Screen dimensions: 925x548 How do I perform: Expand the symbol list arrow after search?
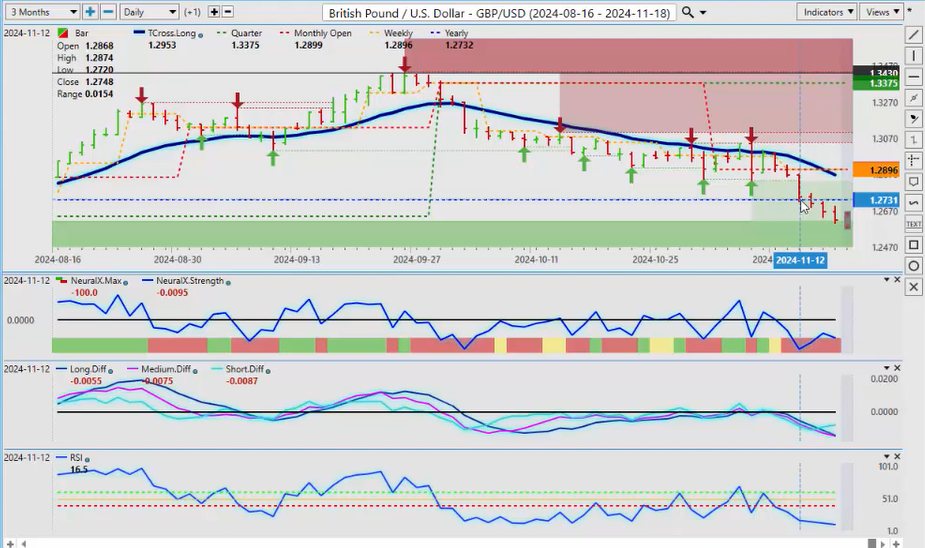point(703,12)
